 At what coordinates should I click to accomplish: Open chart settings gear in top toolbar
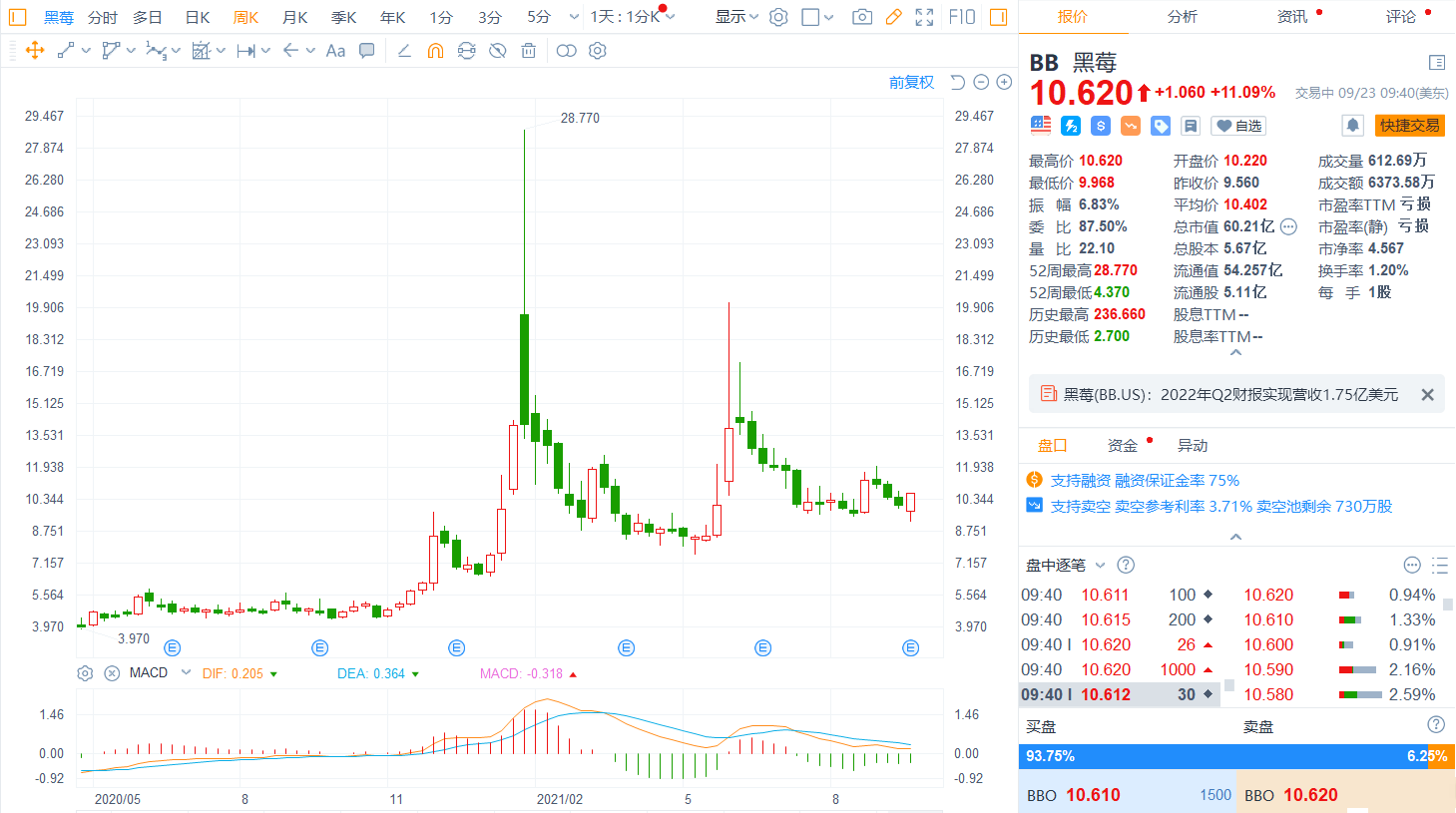coord(779,17)
